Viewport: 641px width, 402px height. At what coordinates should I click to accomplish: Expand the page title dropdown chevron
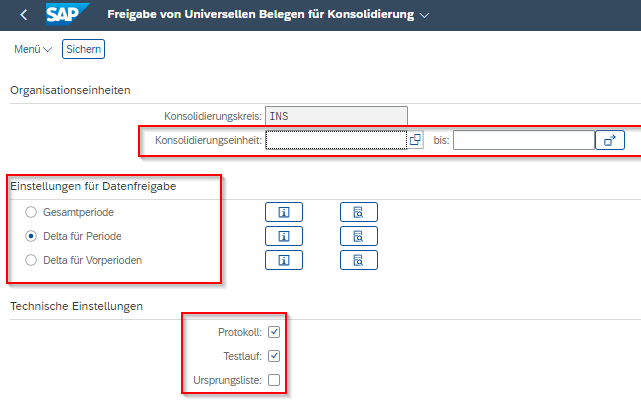425,16
